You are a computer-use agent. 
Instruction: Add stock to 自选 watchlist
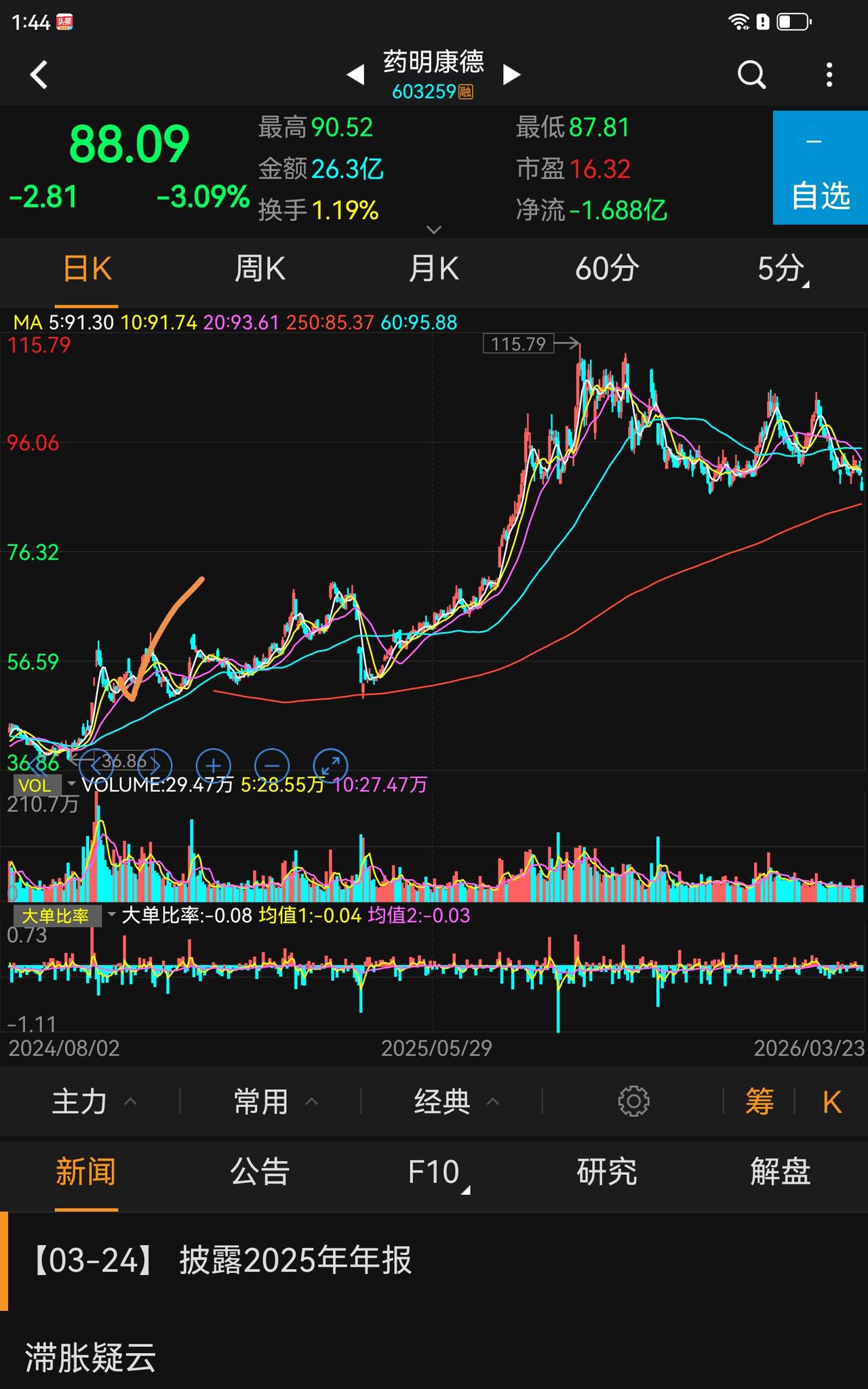[x=821, y=168]
